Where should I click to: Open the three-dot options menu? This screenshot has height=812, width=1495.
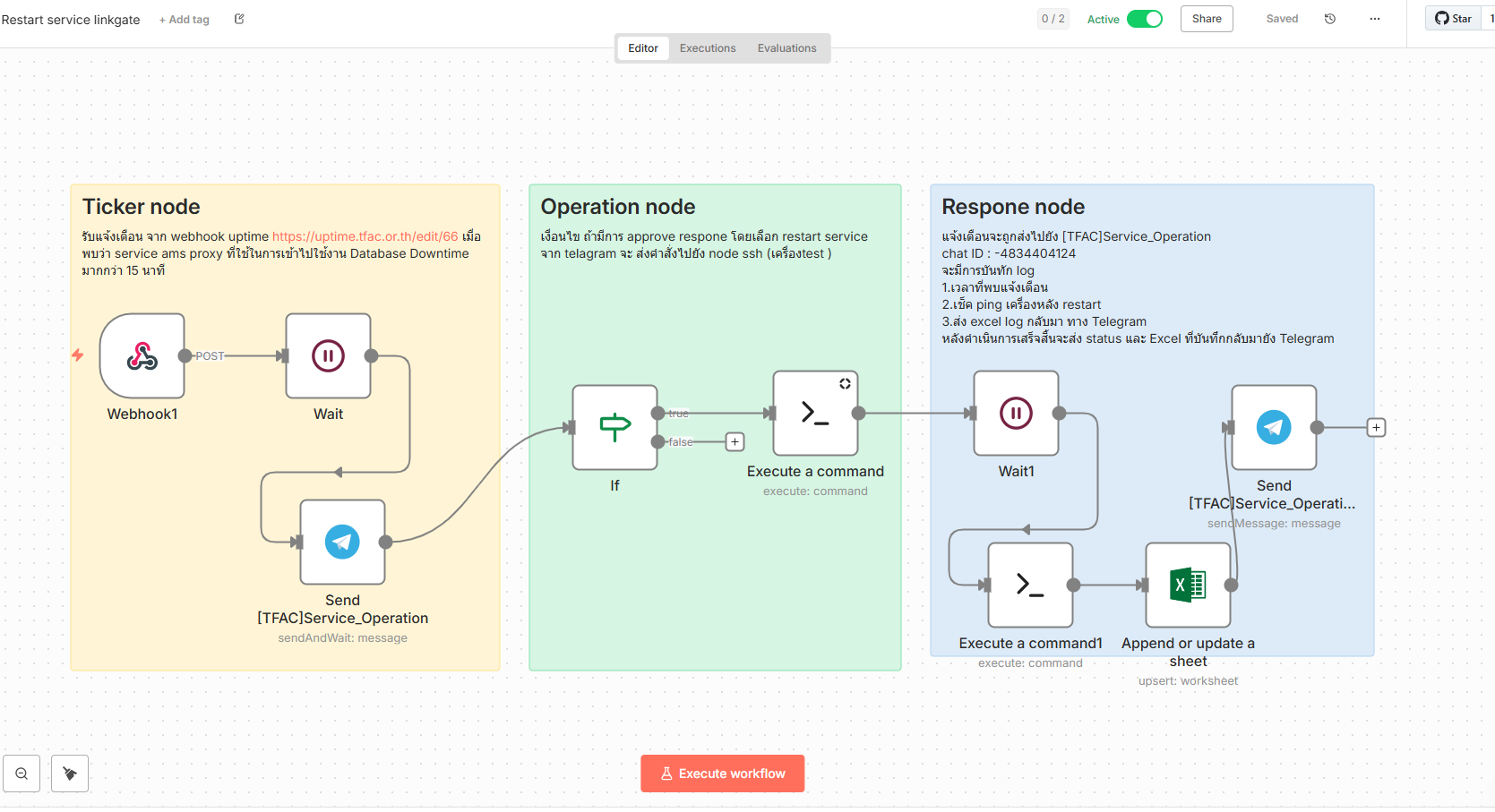pyautogui.click(x=1374, y=19)
